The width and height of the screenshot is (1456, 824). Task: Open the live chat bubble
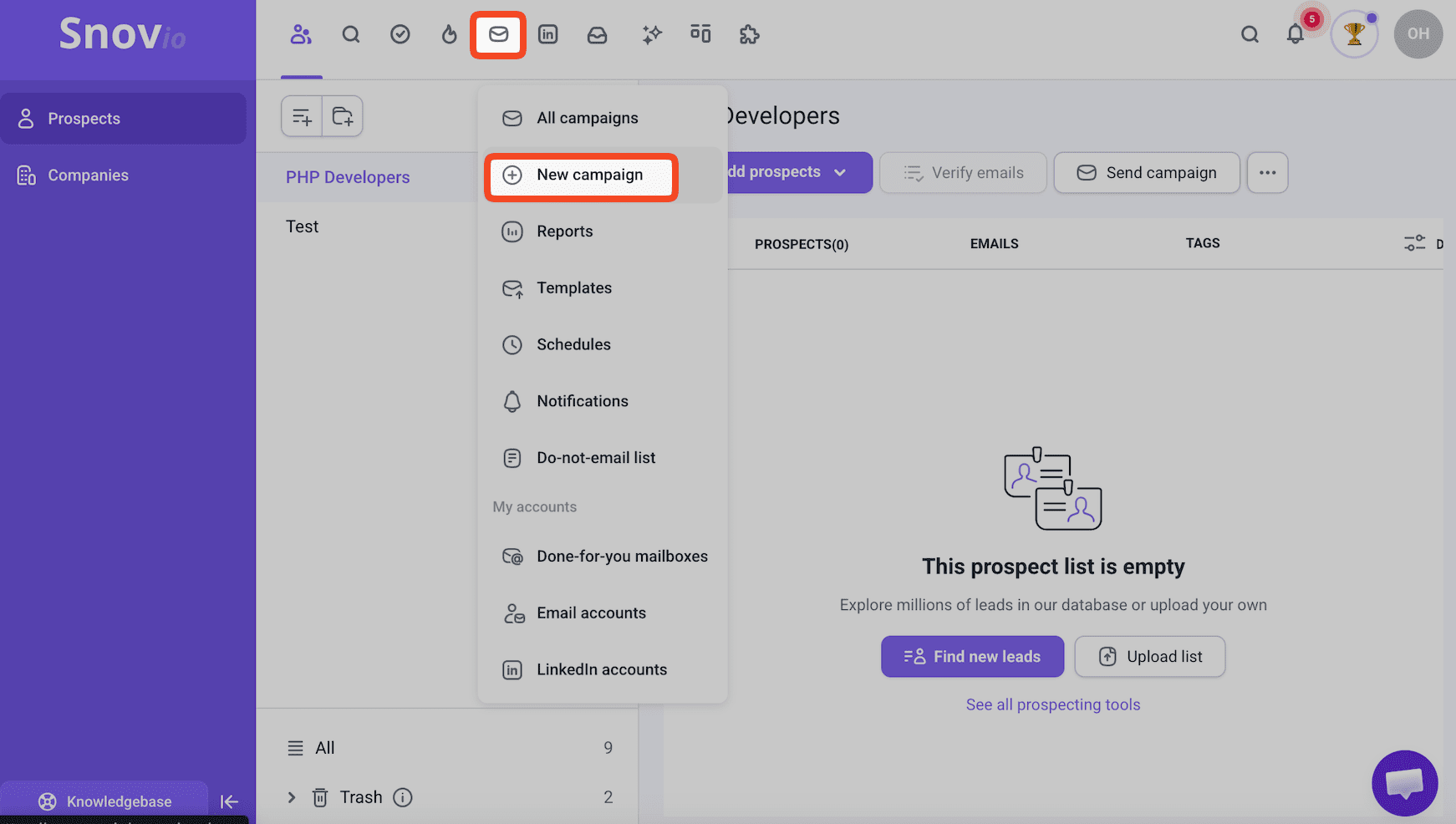click(x=1404, y=783)
